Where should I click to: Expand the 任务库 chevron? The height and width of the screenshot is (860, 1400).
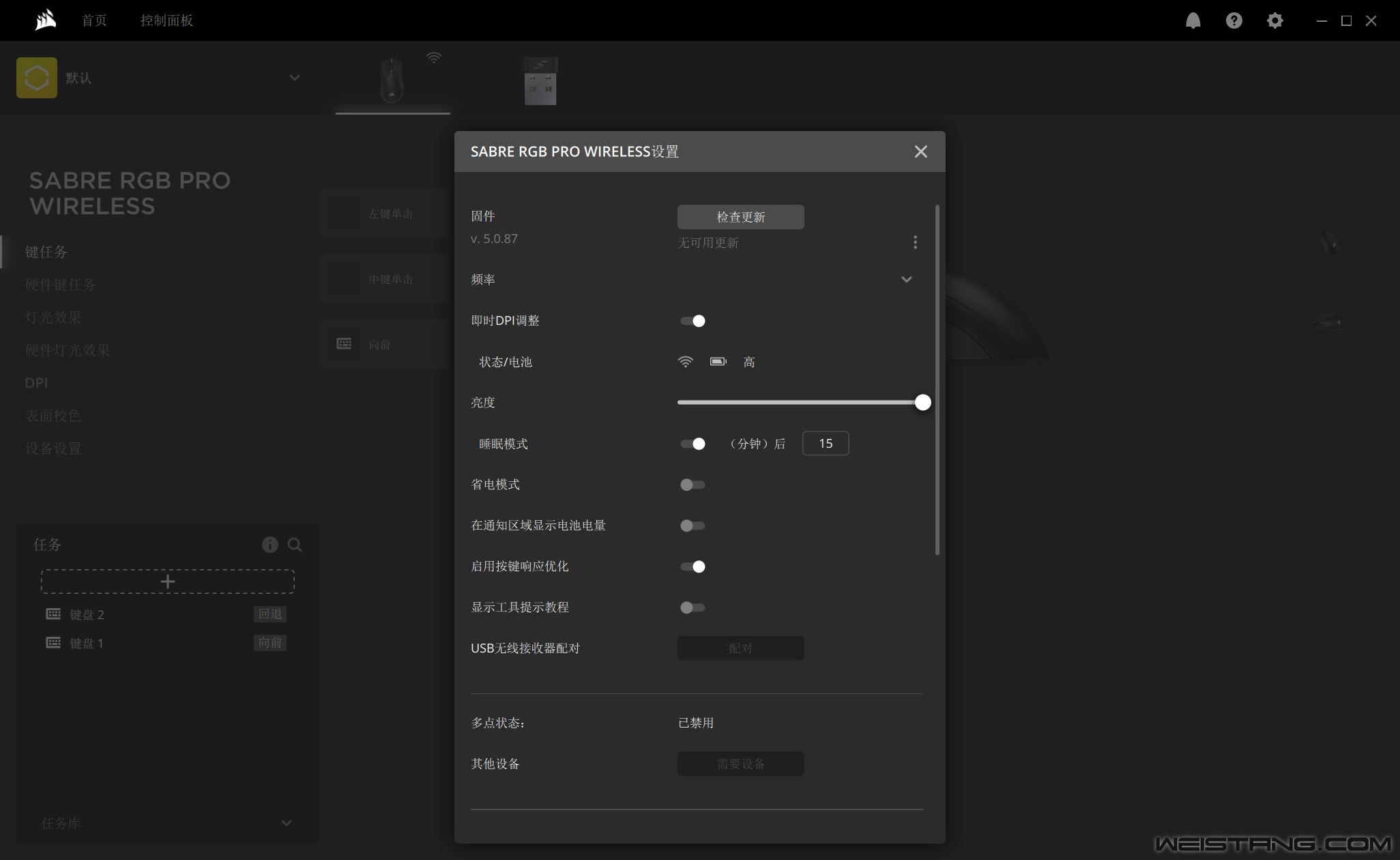click(287, 823)
